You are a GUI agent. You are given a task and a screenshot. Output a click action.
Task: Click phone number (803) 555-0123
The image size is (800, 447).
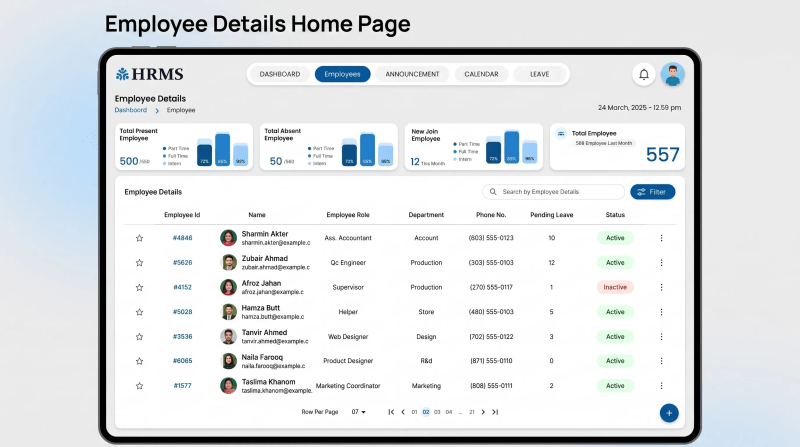(491, 238)
